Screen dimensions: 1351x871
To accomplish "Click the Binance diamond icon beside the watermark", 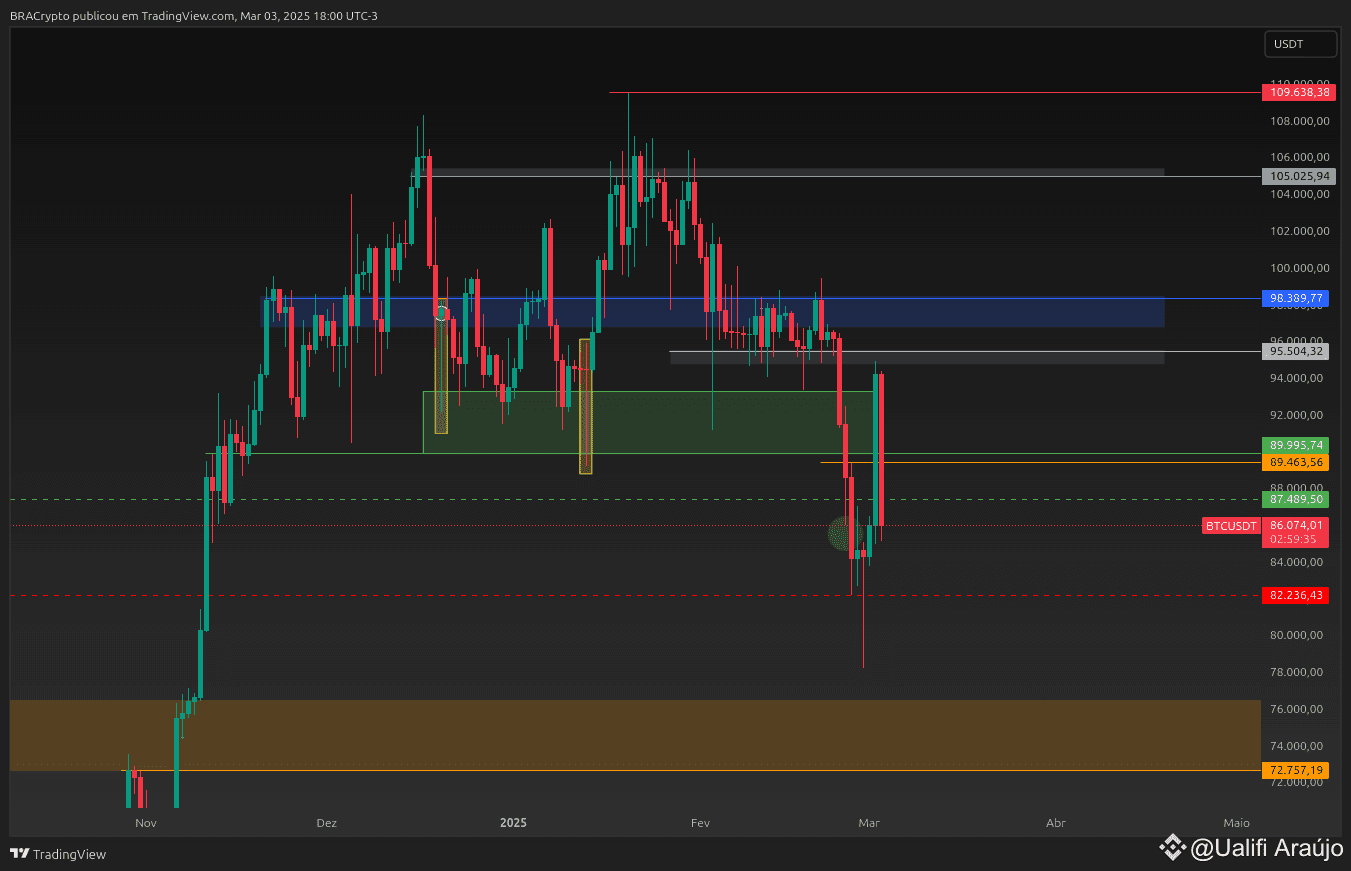I will click(x=1172, y=847).
